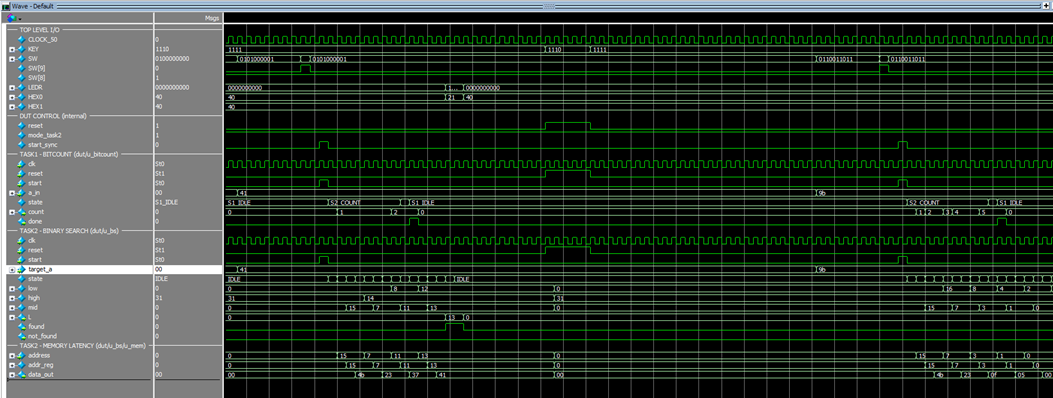
Task: Open the signal format dropdown above the signal names
Action: point(13,18)
